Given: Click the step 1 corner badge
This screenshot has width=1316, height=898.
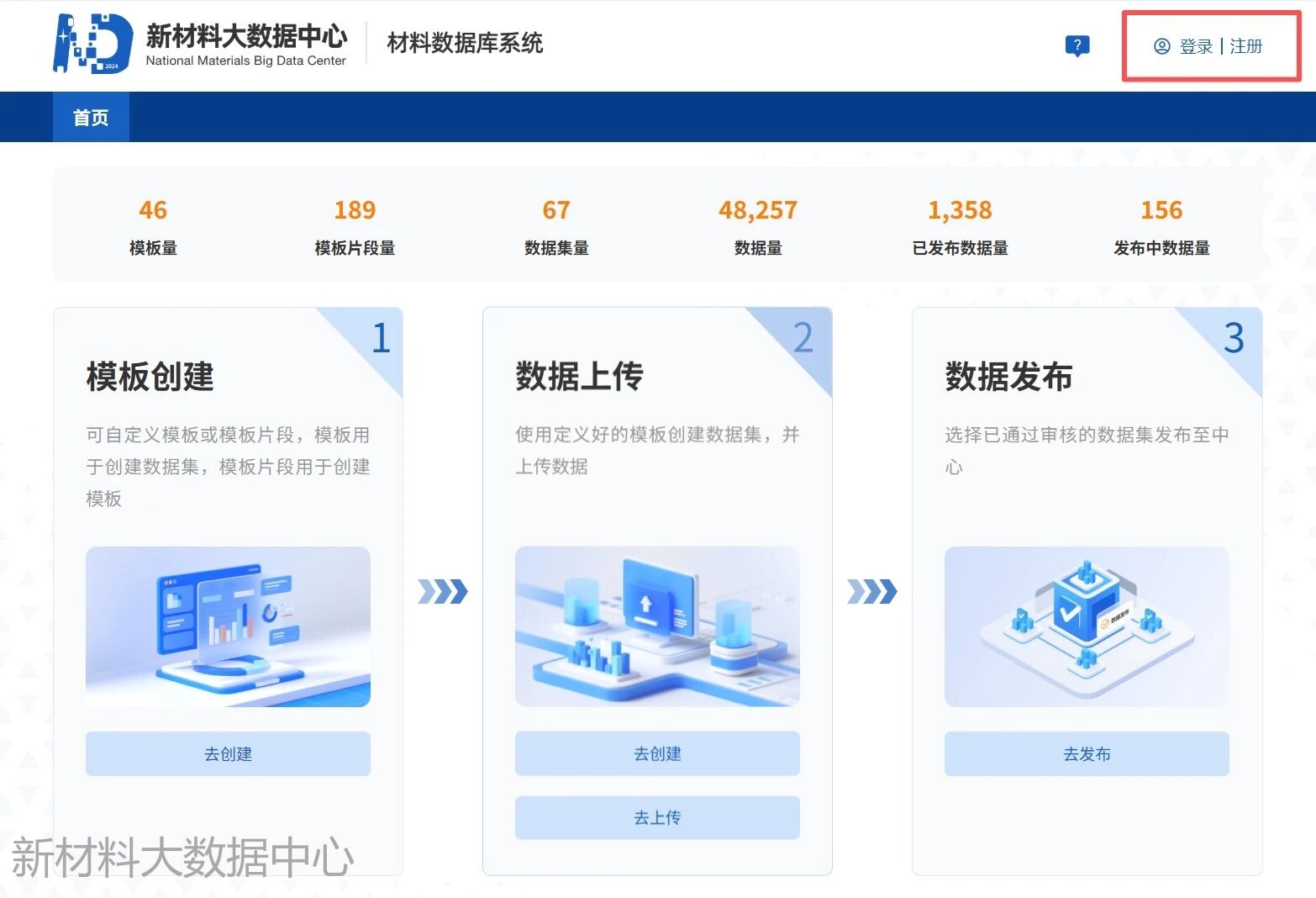Looking at the screenshot, I should 380,338.
